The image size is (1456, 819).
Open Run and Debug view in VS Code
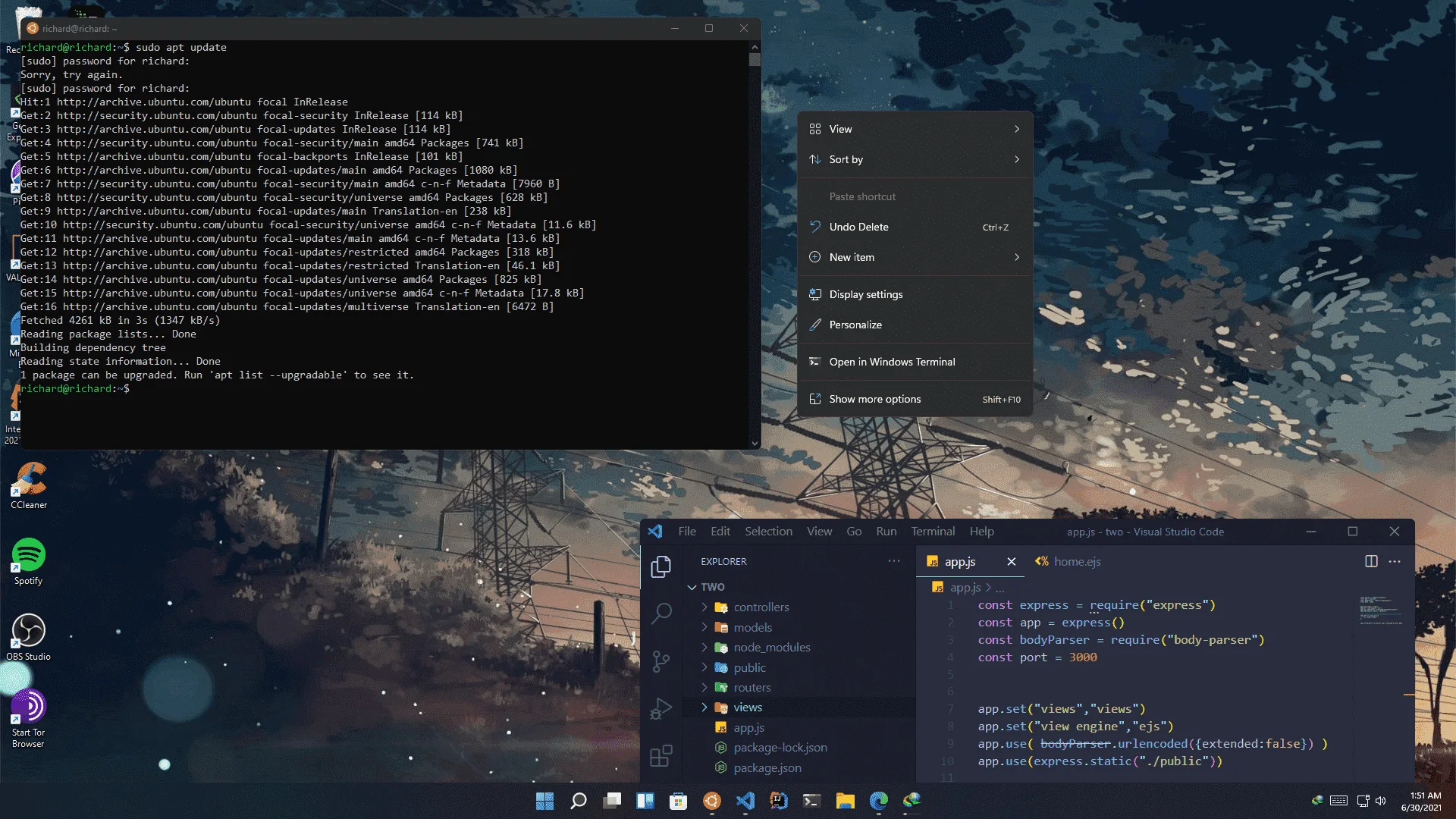[x=661, y=708]
